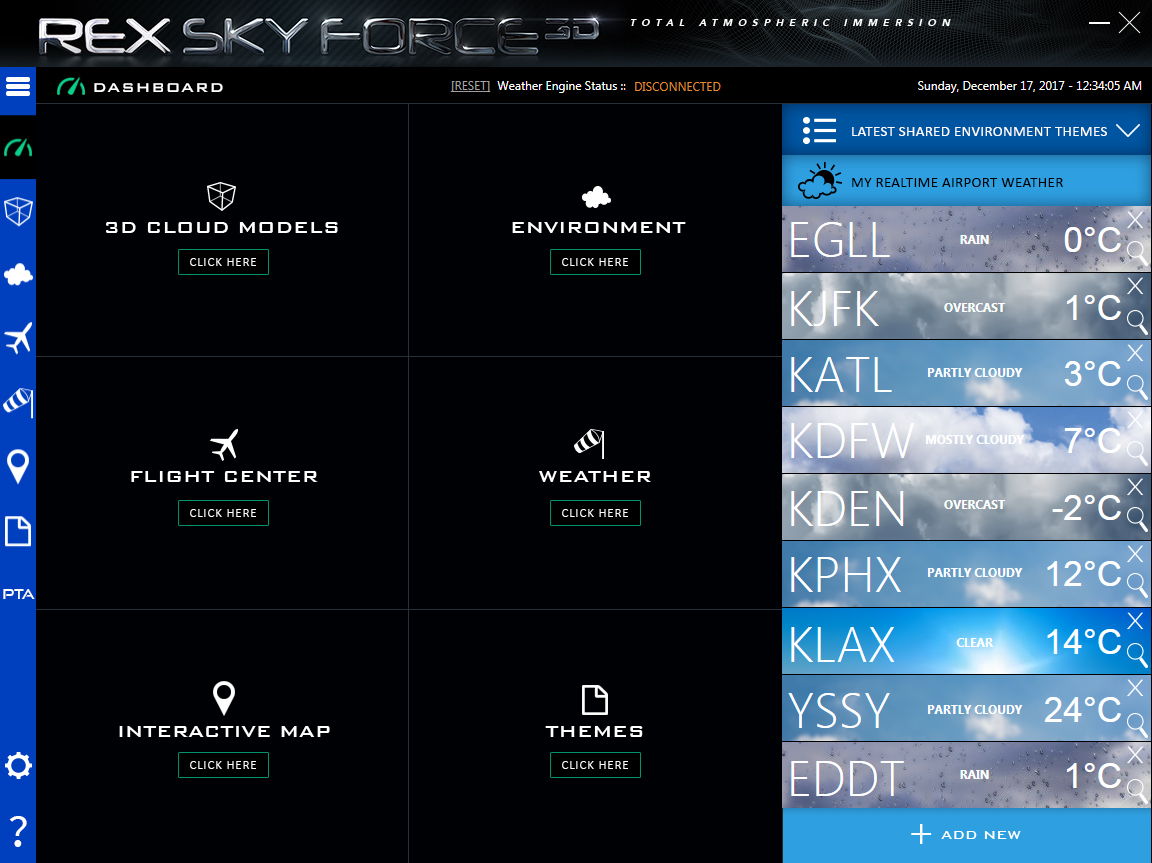The height and width of the screenshot is (863, 1152).
Task: Click the list icon beside Latest Shared Environment Themes
Action: click(x=819, y=131)
